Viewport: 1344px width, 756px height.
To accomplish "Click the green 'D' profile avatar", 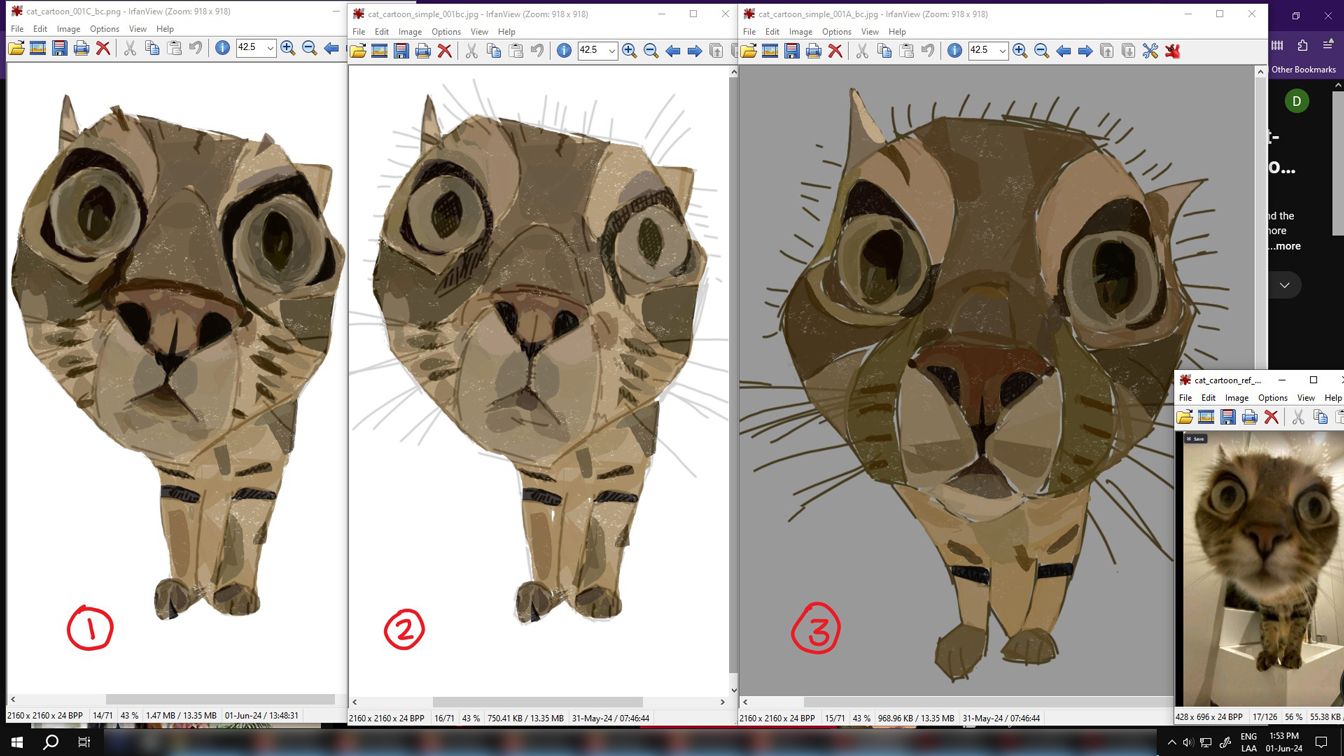I will click(1297, 101).
